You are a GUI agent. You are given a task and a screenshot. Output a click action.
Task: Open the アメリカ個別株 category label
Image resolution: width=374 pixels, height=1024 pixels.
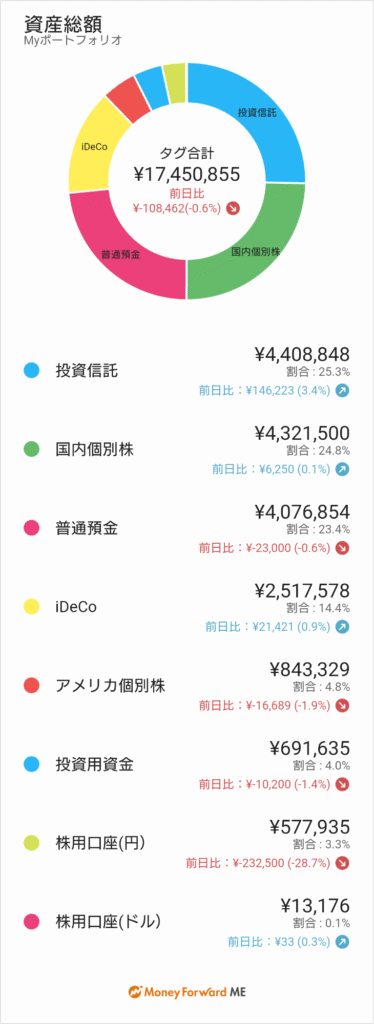tap(110, 685)
